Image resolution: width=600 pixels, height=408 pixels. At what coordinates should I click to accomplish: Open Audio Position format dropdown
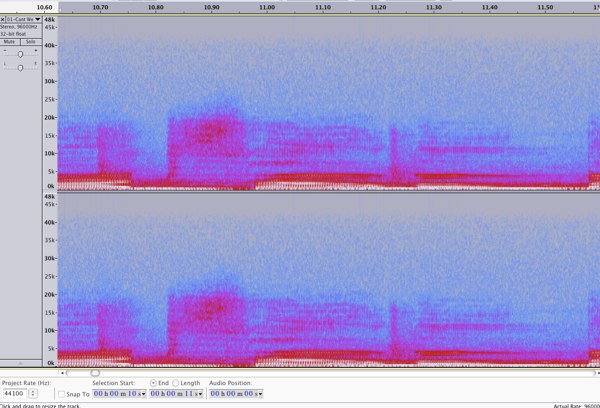261,394
